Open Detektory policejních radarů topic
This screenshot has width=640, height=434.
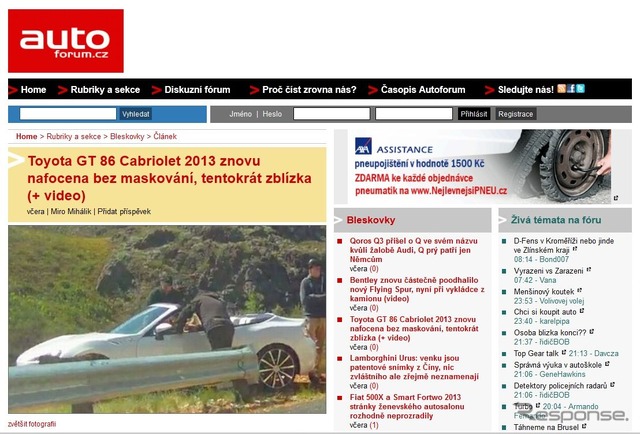pos(560,386)
